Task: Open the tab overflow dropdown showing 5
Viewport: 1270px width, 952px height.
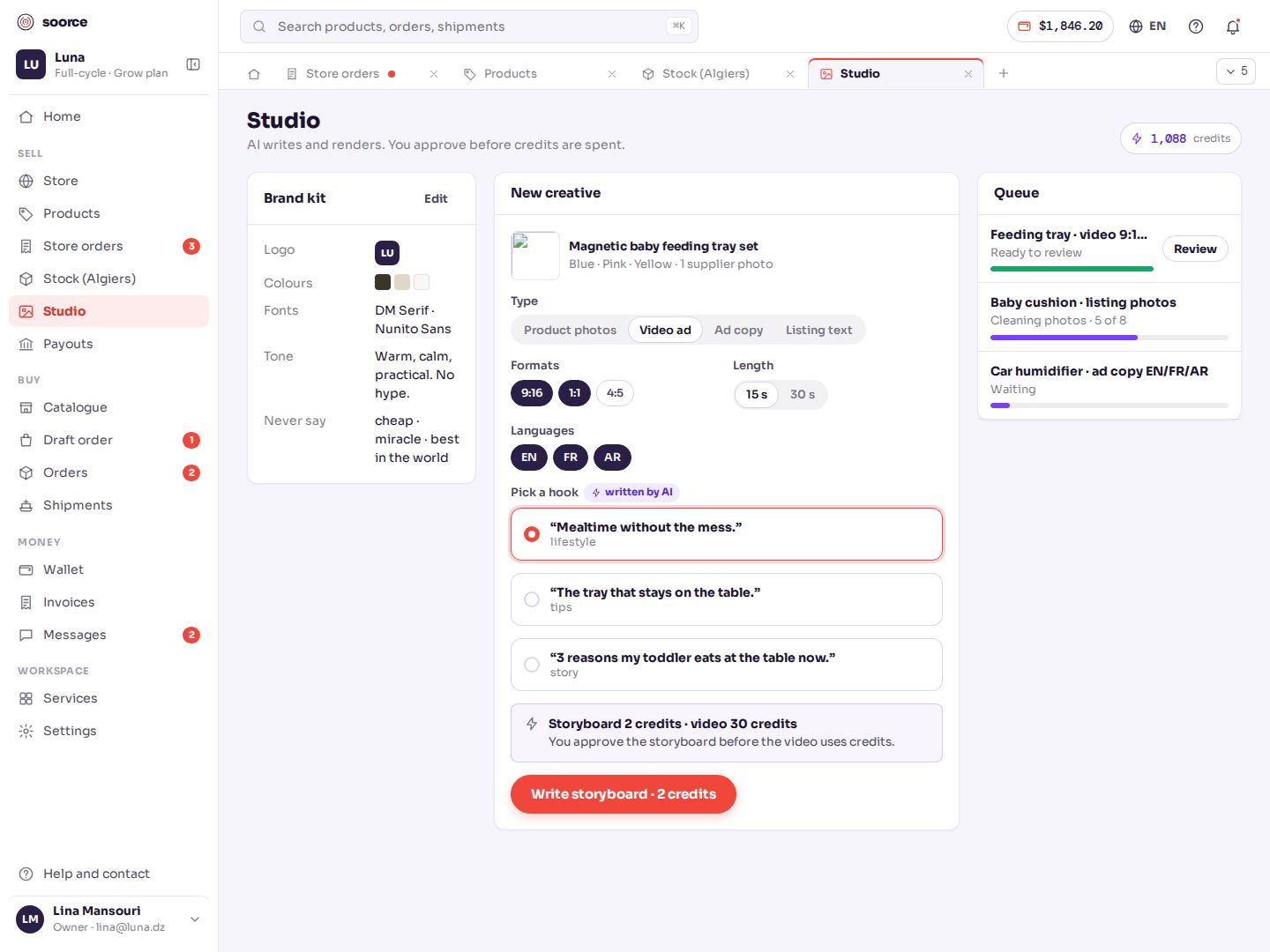Action: tap(1236, 71)
